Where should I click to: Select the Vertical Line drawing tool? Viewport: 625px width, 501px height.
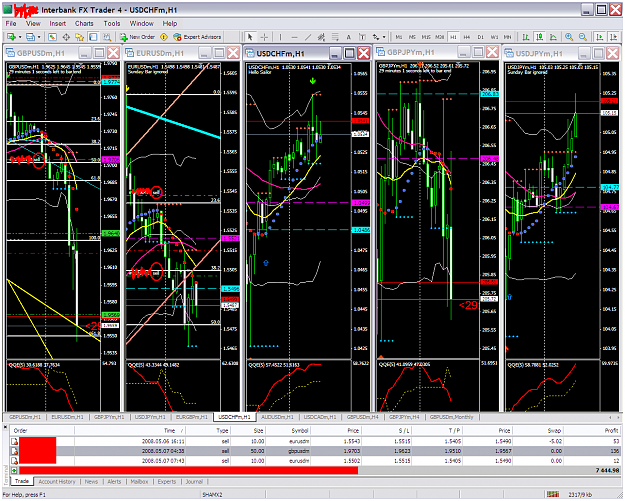280,37
